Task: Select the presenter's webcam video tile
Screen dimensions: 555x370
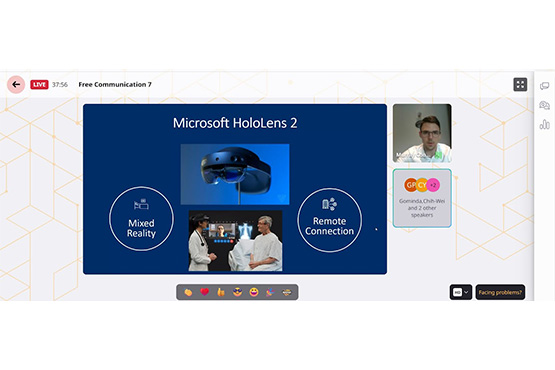Action: pos(422,133)
